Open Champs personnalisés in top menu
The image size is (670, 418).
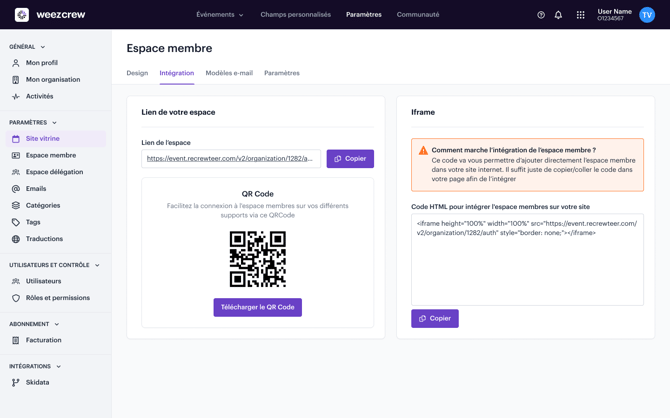(295, 15)
